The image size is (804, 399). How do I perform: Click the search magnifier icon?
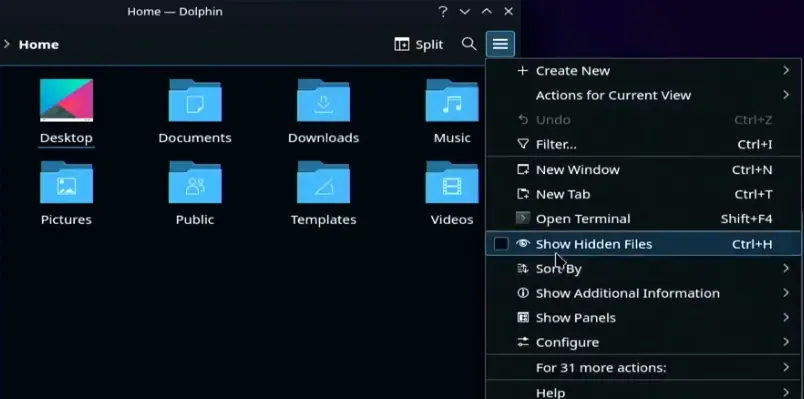click(469, 44)
